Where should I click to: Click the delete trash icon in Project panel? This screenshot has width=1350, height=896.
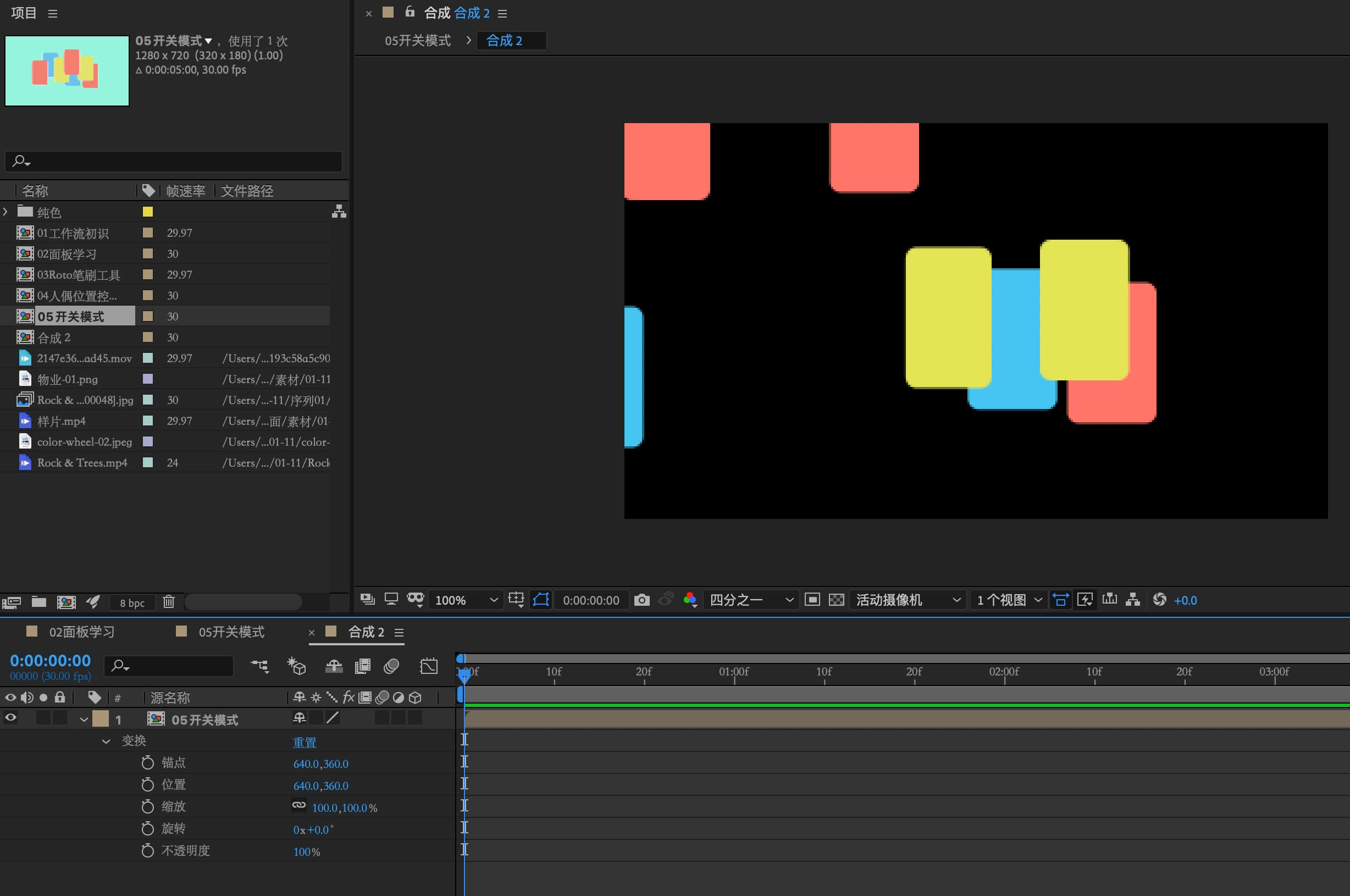[x=169, y=602]
